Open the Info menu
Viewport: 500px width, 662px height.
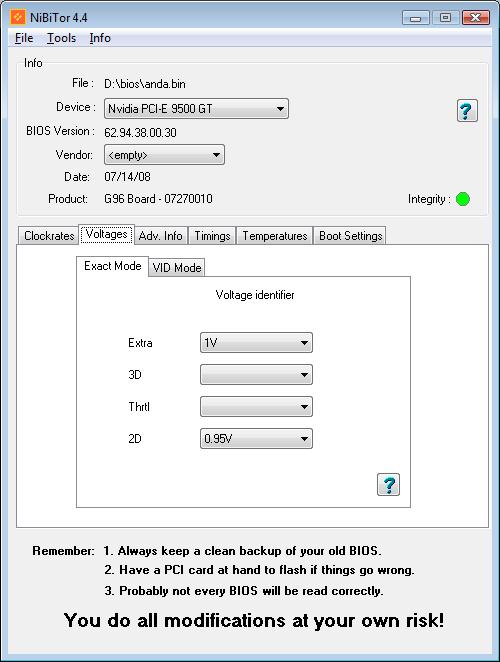coord(100,38)
